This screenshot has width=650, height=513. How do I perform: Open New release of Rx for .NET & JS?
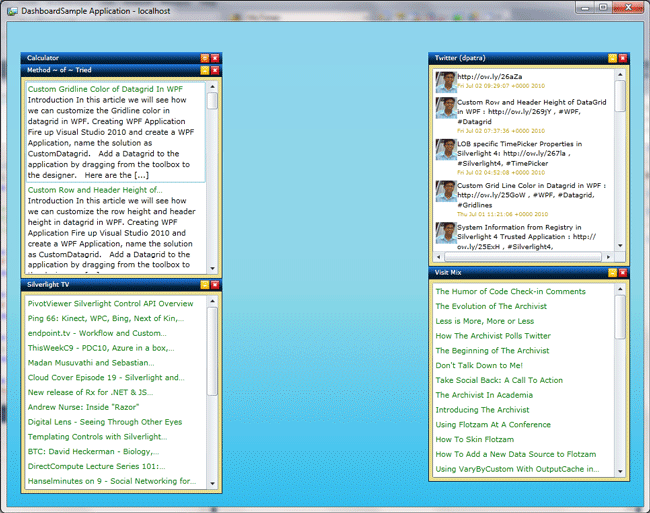[x=90, y=392]
